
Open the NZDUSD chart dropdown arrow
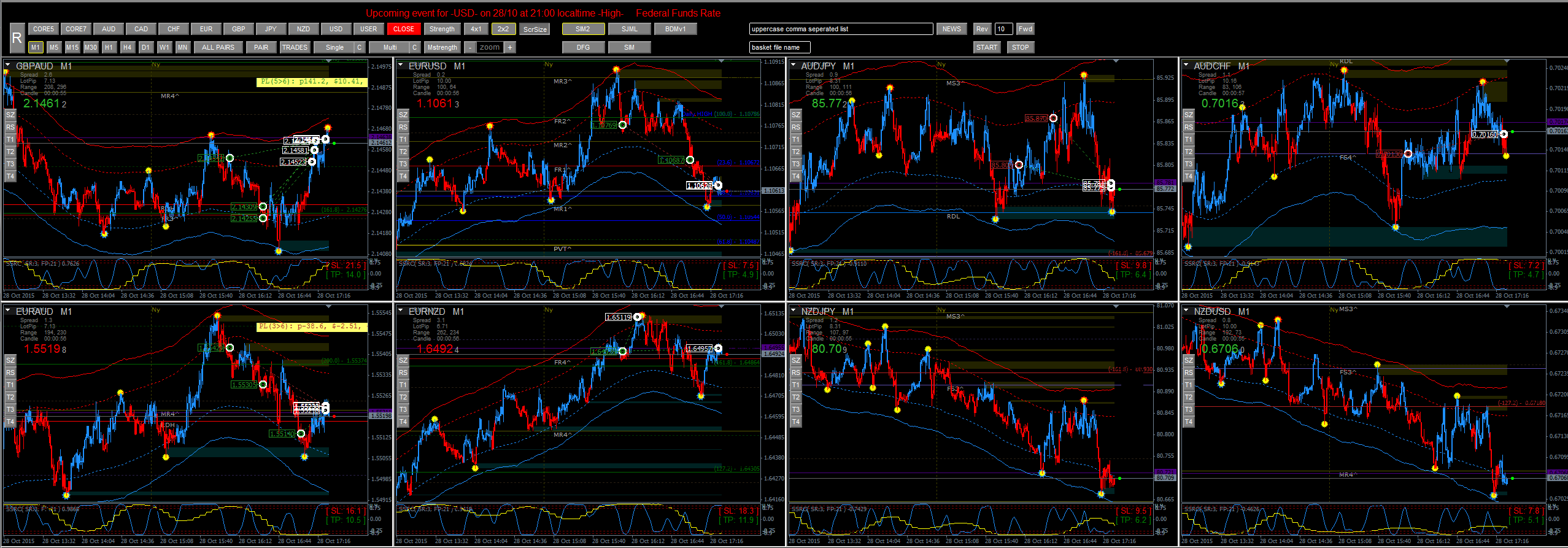click(x=1186, y=311)
